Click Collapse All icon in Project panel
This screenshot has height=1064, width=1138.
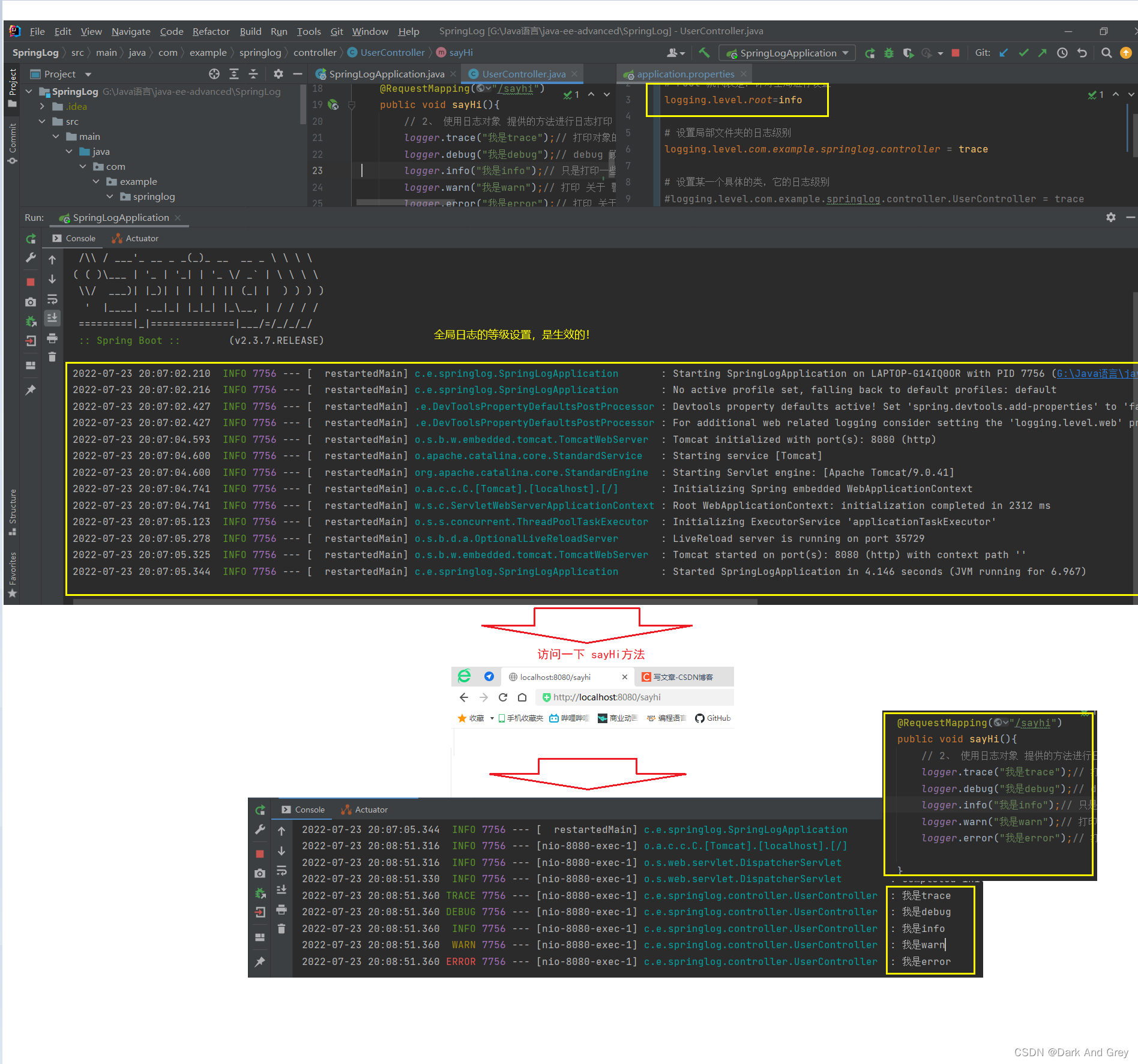pos(253,74)
